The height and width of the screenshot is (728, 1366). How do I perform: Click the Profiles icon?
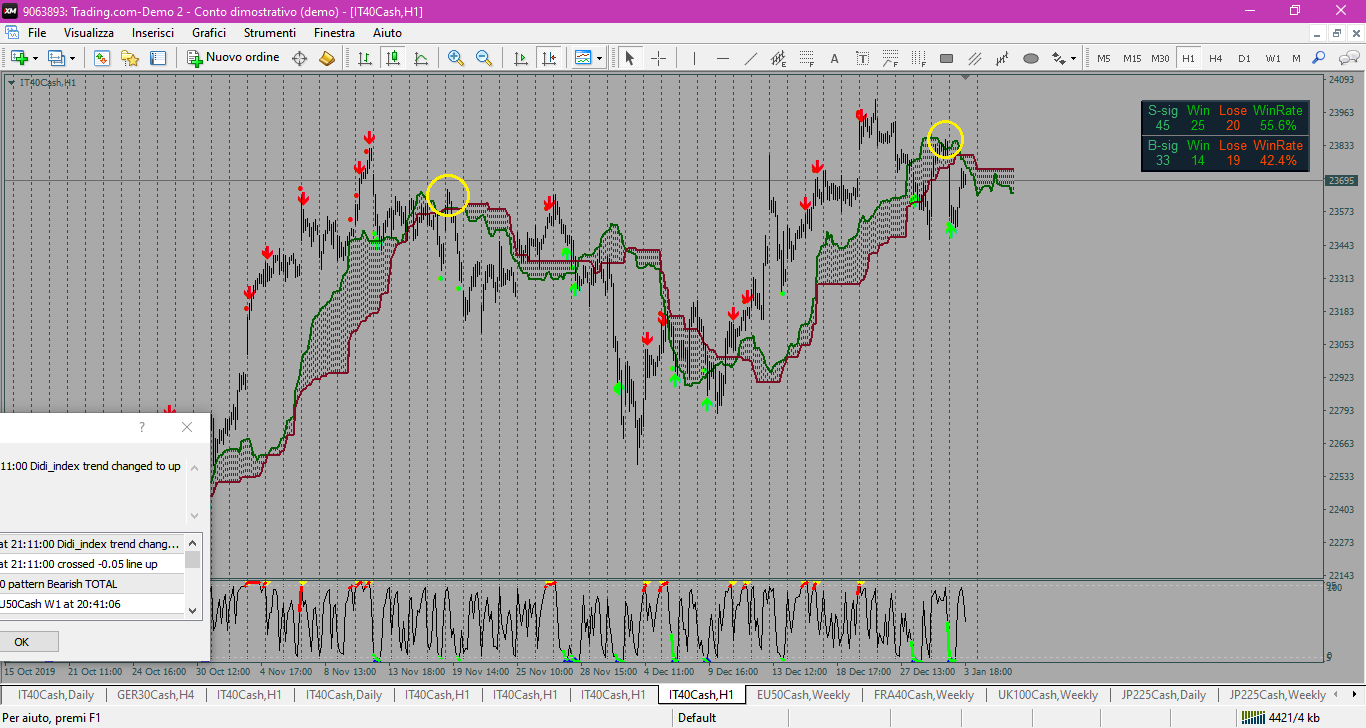pos(56,58)
